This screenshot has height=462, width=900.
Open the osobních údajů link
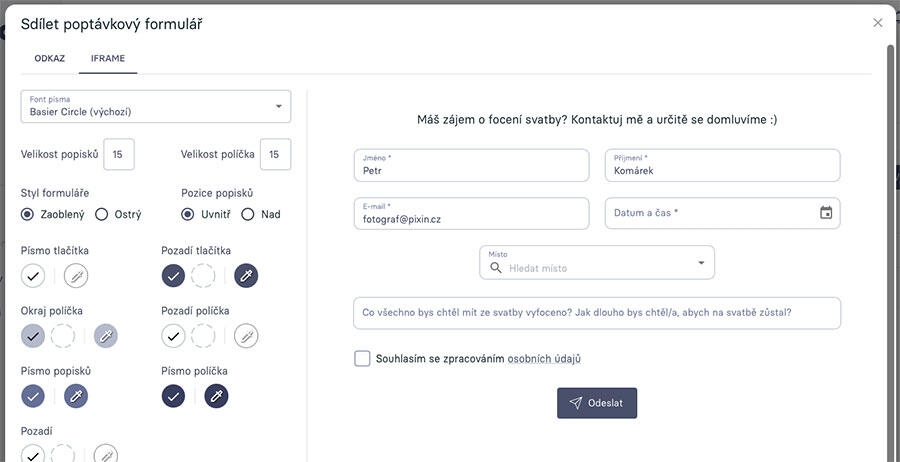(544, 359)
